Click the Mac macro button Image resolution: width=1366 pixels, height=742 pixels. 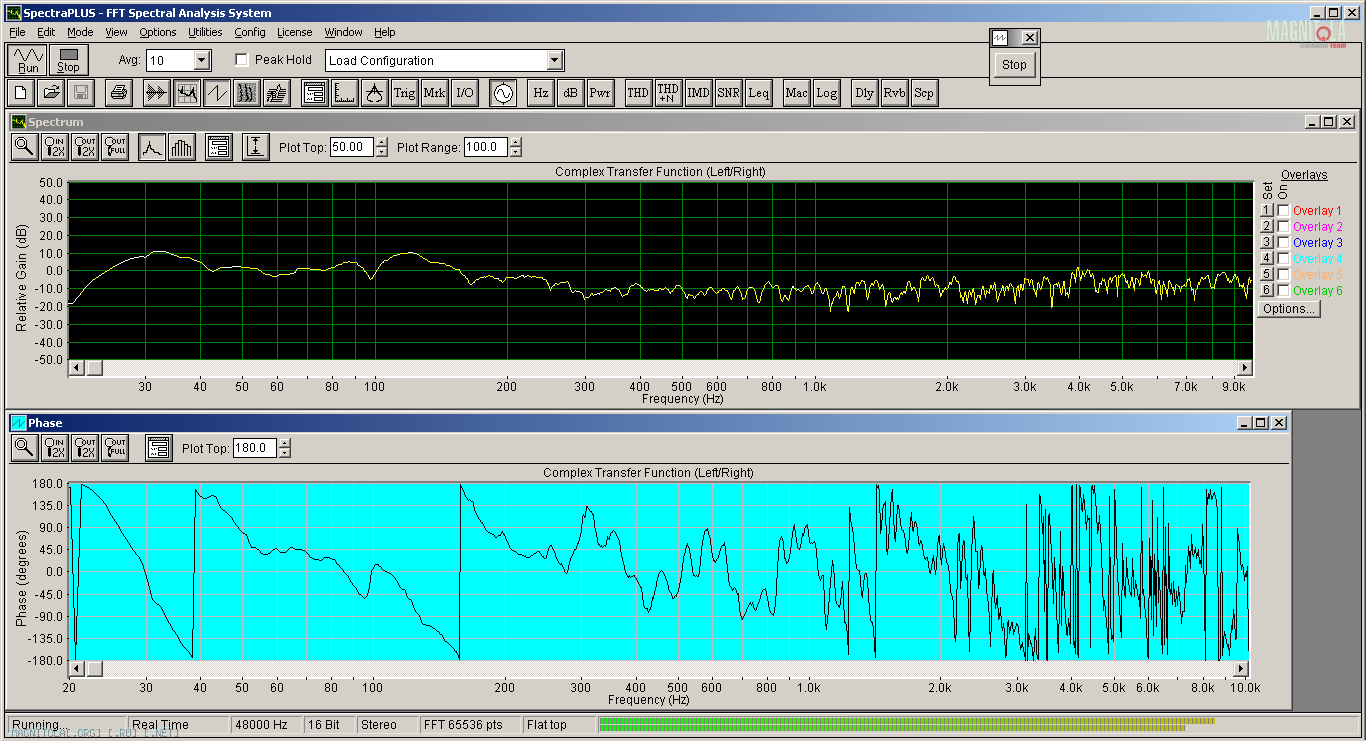[x=797, y=93]
